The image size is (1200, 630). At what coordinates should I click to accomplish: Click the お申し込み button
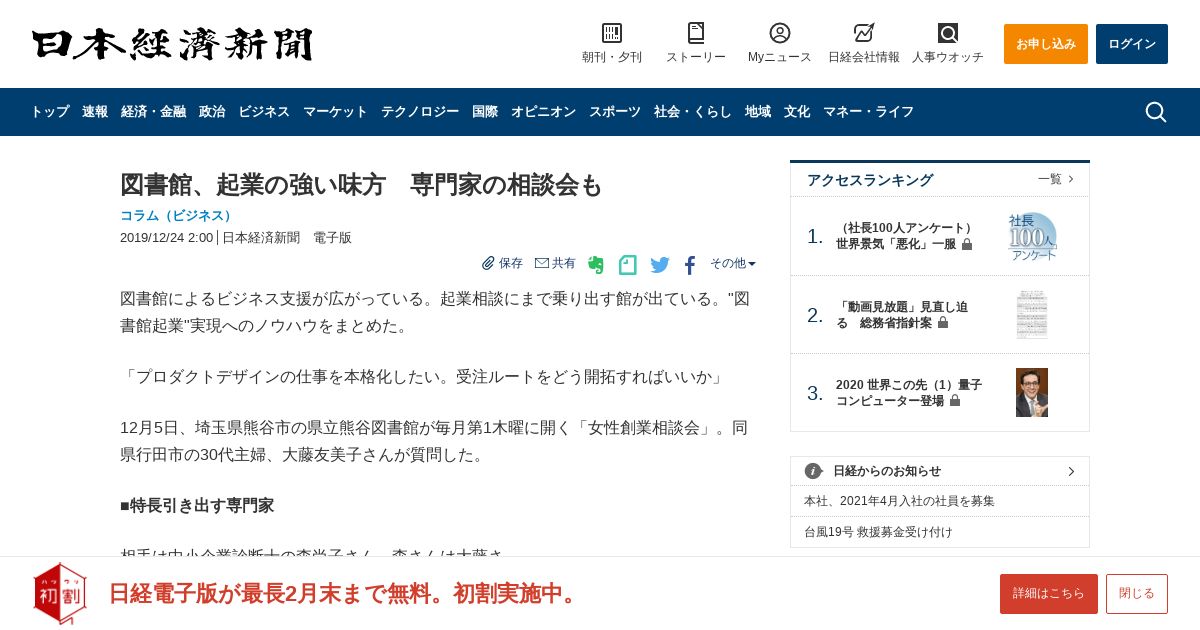click(1046, 44)
